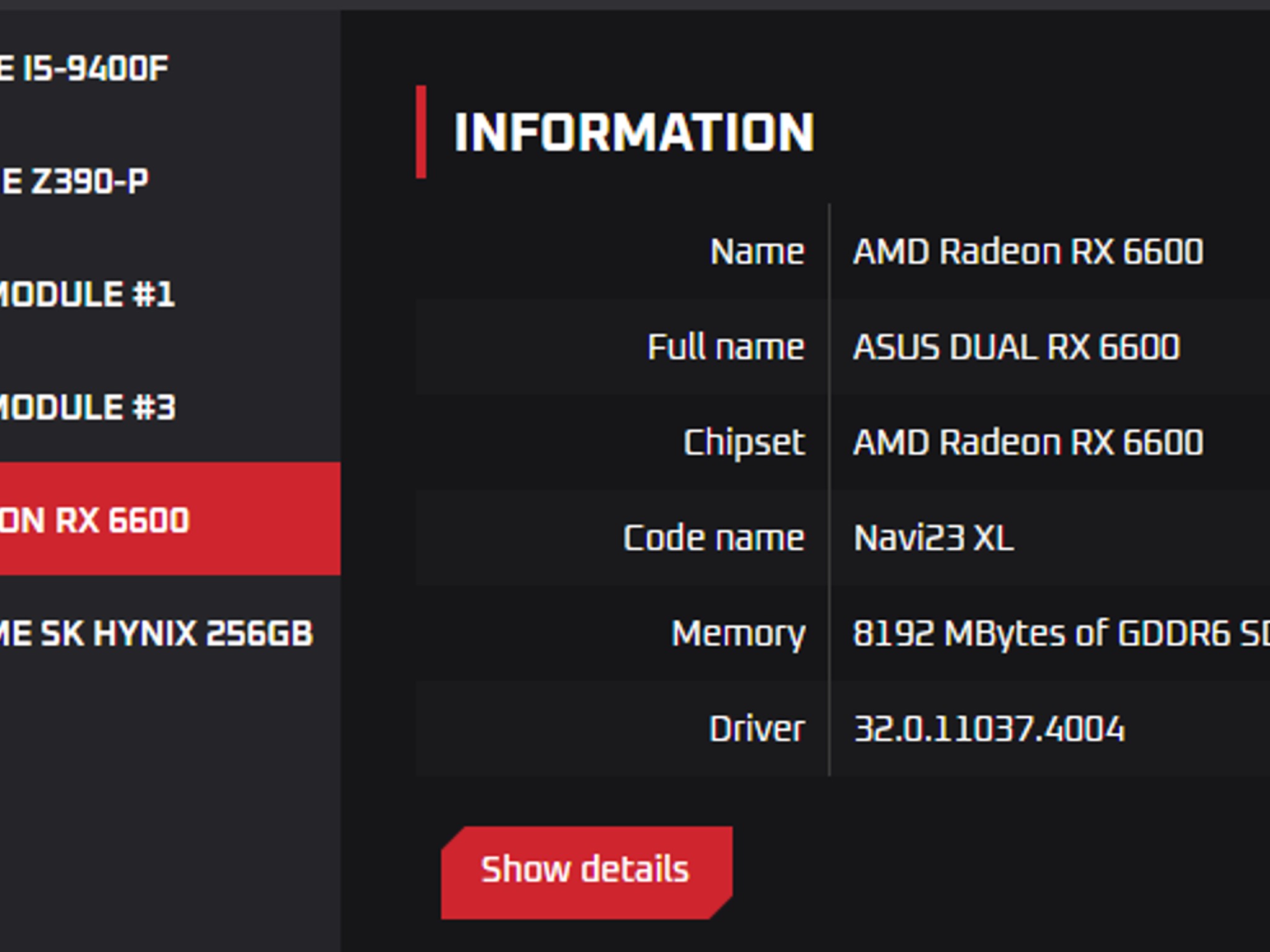The image size is (1270, 952).
Task: Click the INFORMATION section heading
Action: pyautogui.click(x=634, y=132)
